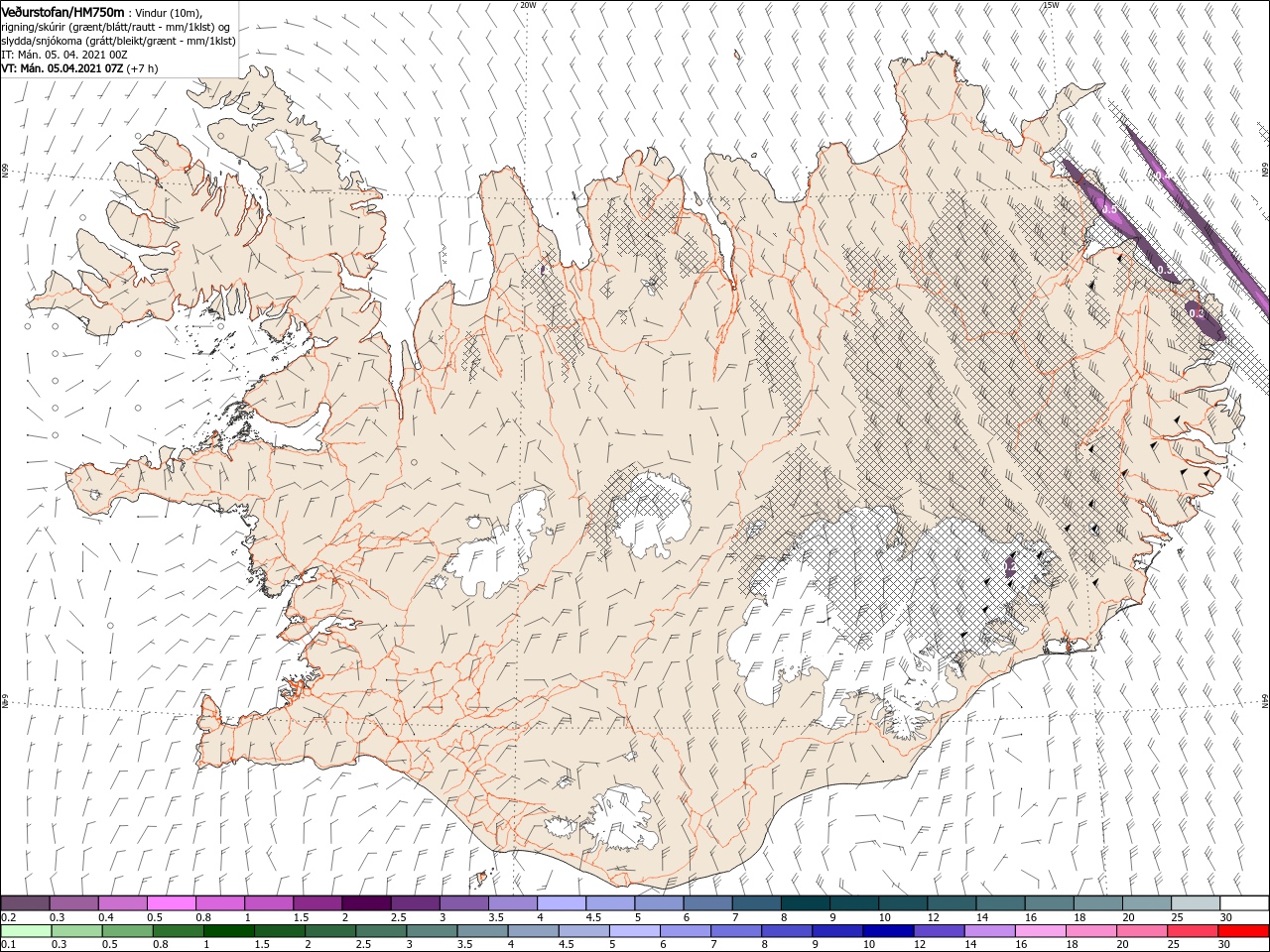The image size is (1270, 952).
Task: Click the 4.5 value on the upper legend
Action: (594, 917)
